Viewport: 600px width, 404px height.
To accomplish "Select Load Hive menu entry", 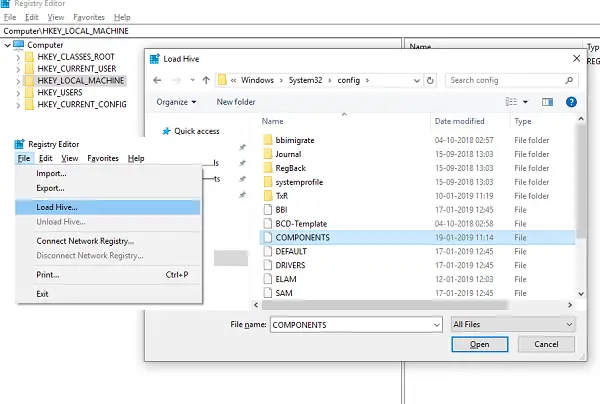I will click(108, 207).
